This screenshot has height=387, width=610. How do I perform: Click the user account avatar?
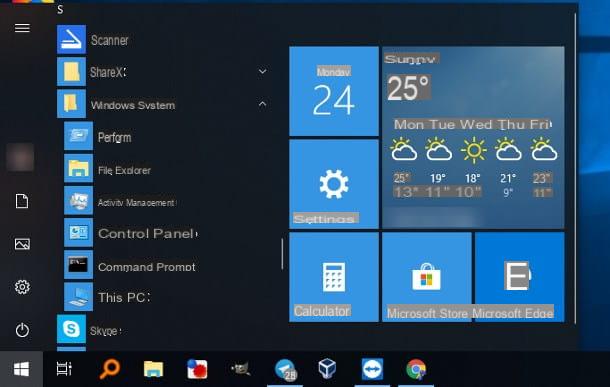(x=20, y=158)
